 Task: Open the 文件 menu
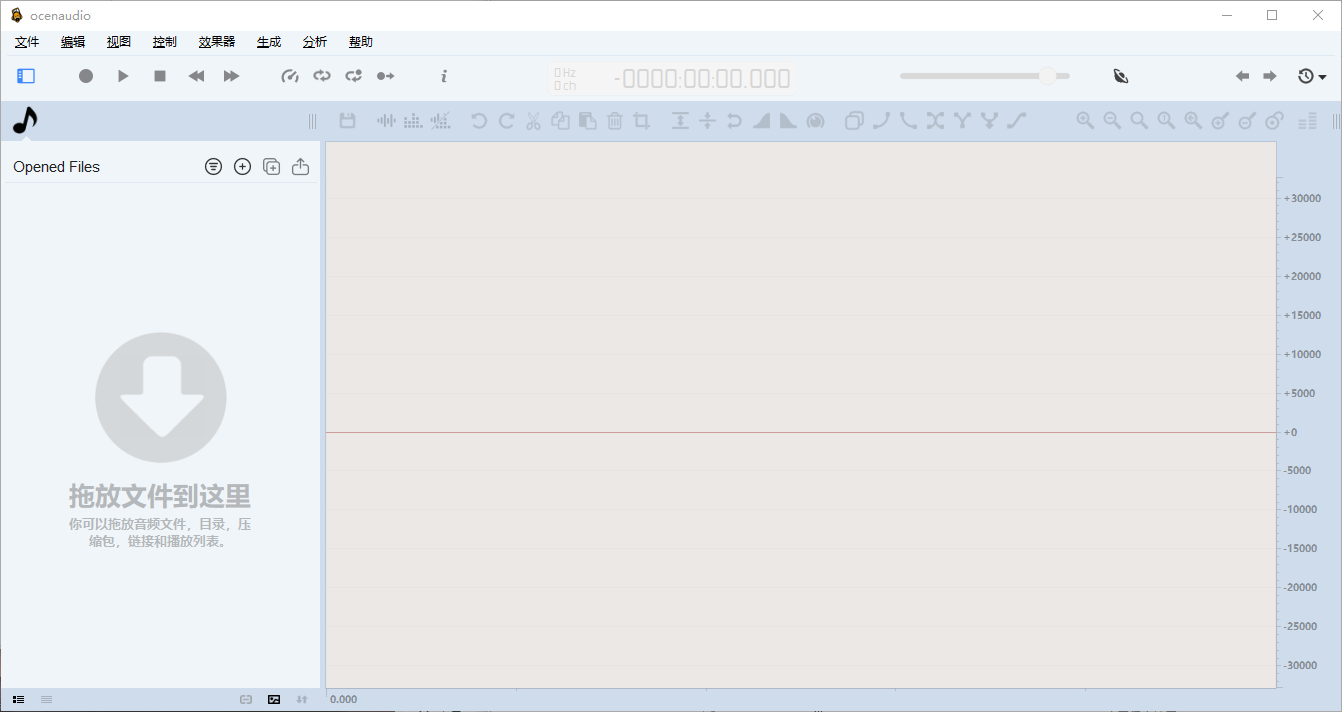27,42
